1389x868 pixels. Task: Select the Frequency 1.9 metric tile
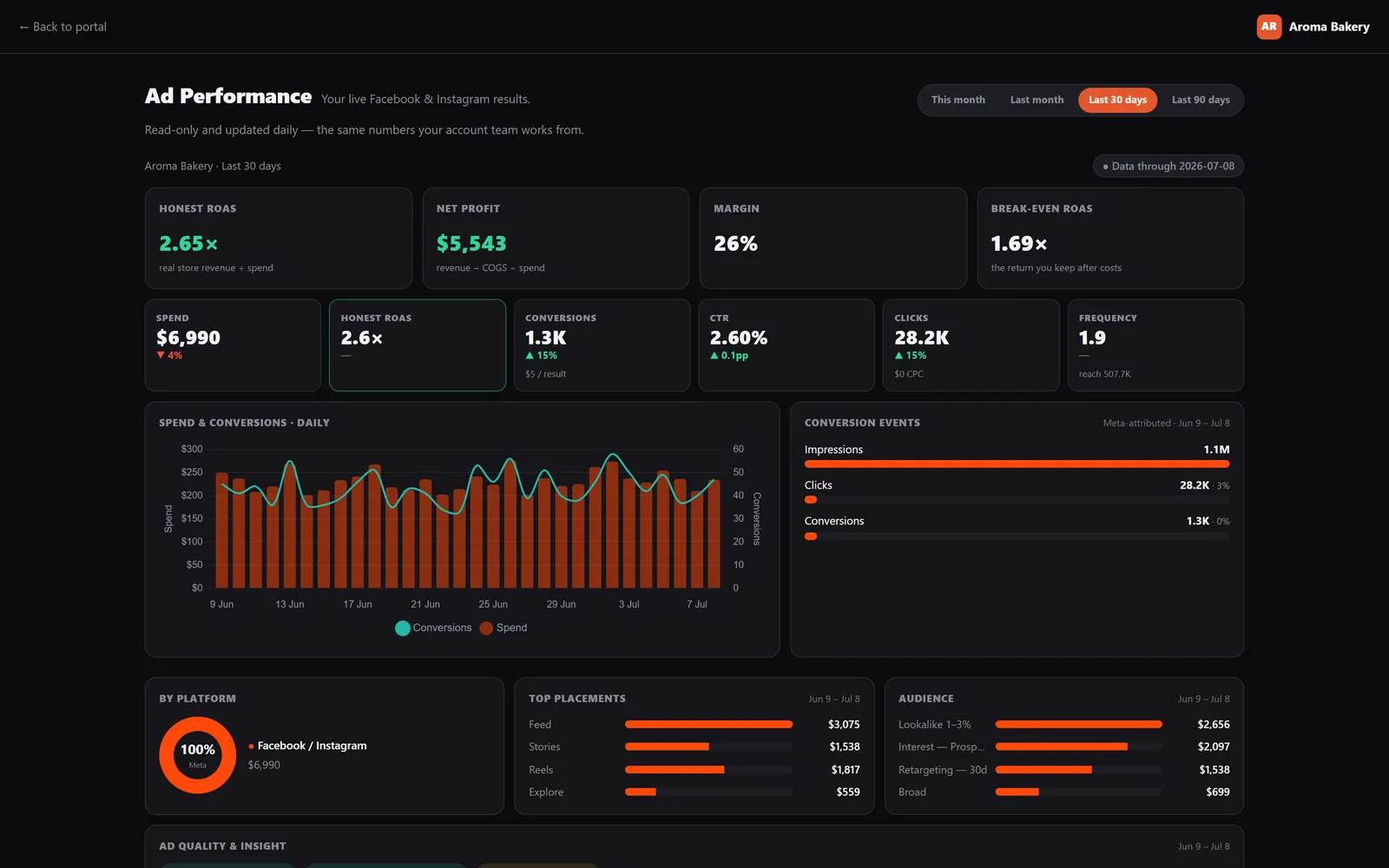point(1155,345)
